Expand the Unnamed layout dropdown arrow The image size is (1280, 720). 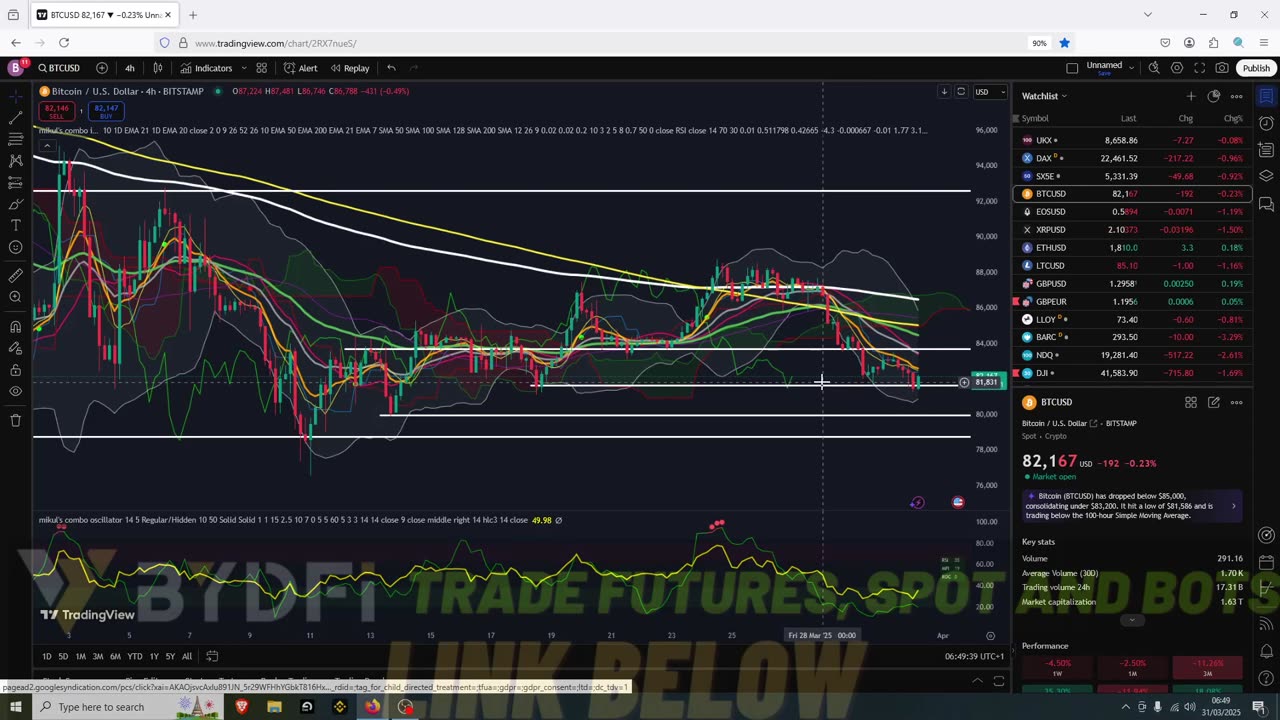(1132, 68)
